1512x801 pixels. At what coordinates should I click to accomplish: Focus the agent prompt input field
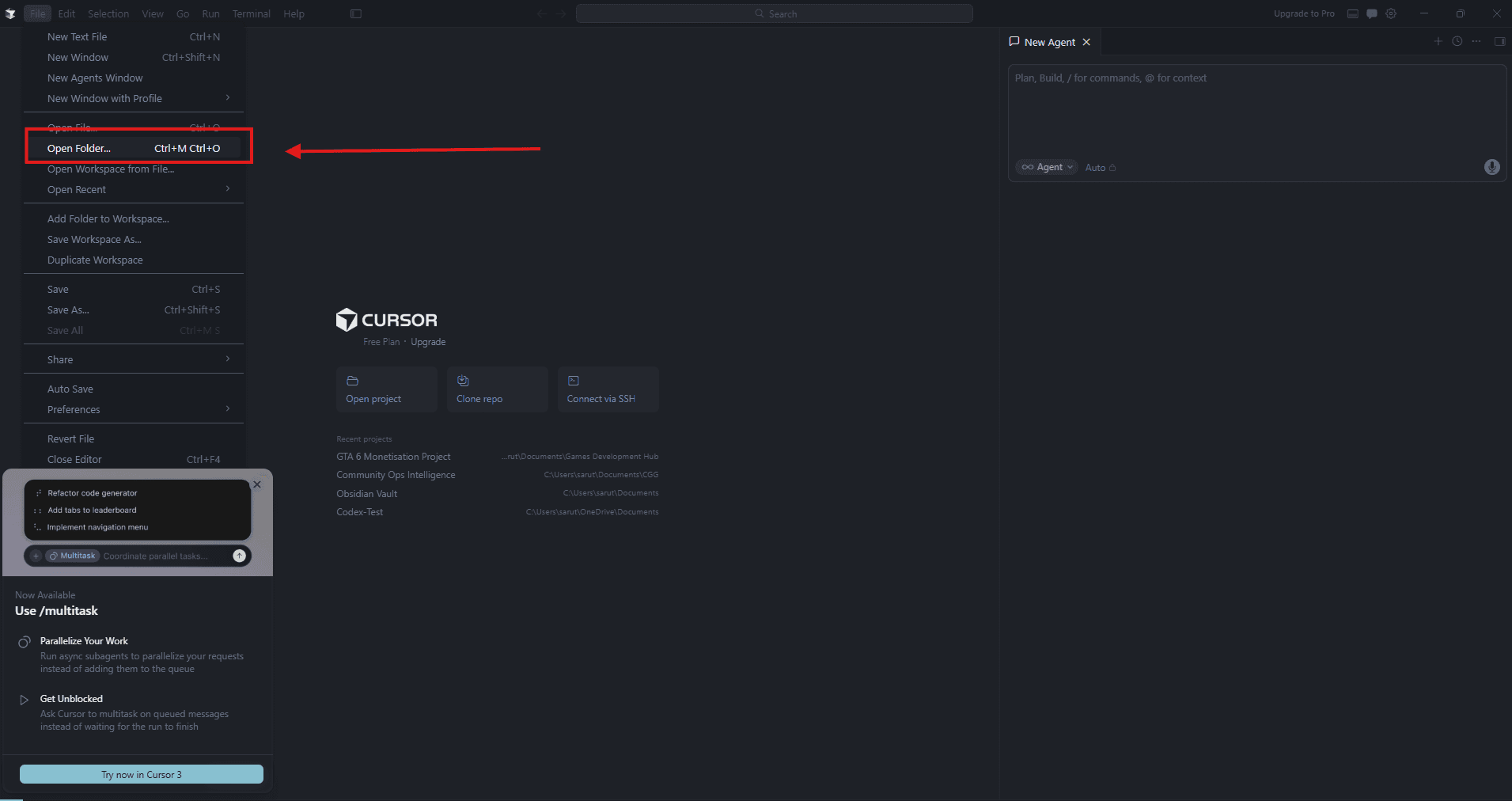[1256, 111]
